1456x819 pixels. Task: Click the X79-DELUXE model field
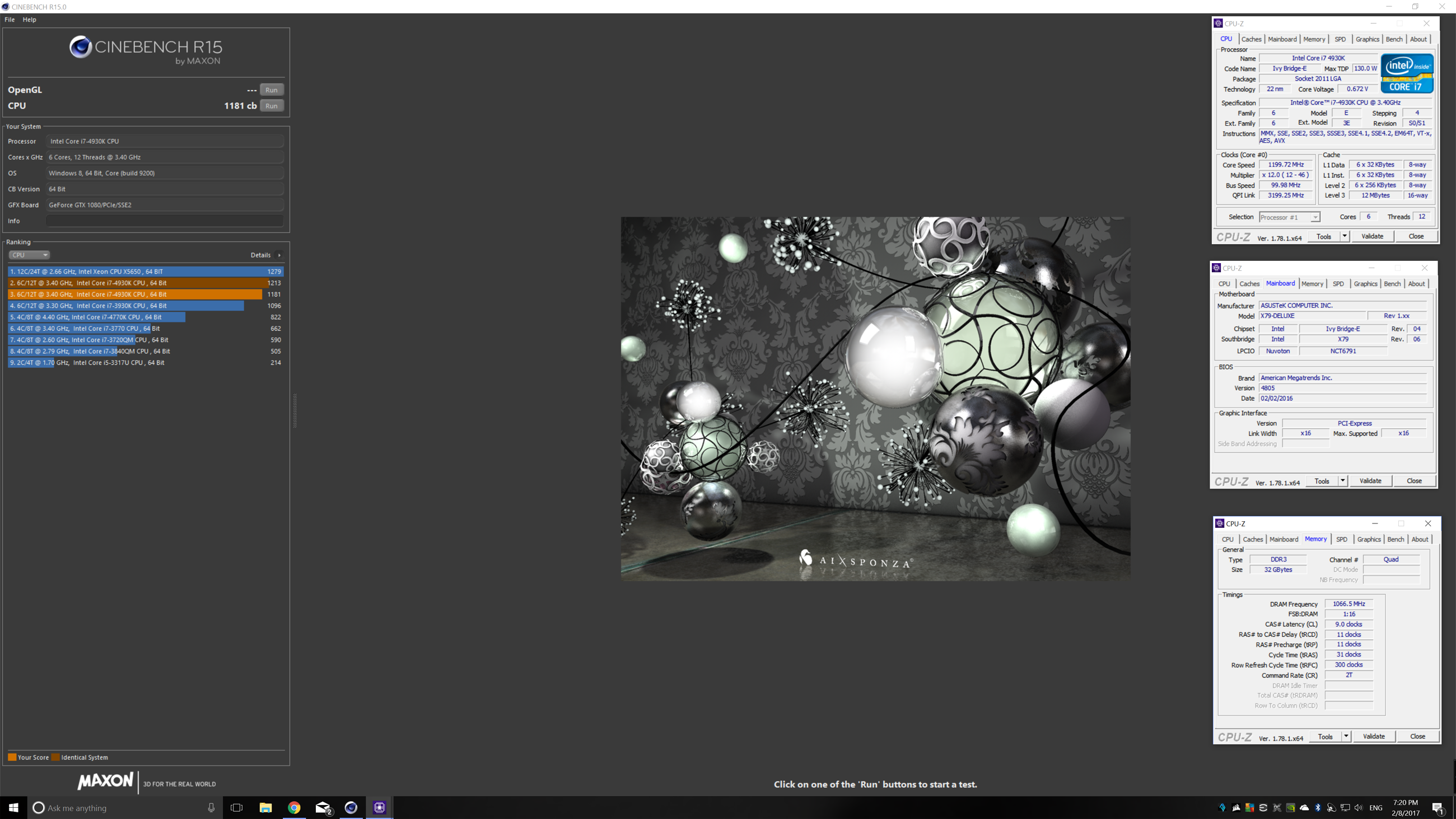click(x=1312, y=316)
